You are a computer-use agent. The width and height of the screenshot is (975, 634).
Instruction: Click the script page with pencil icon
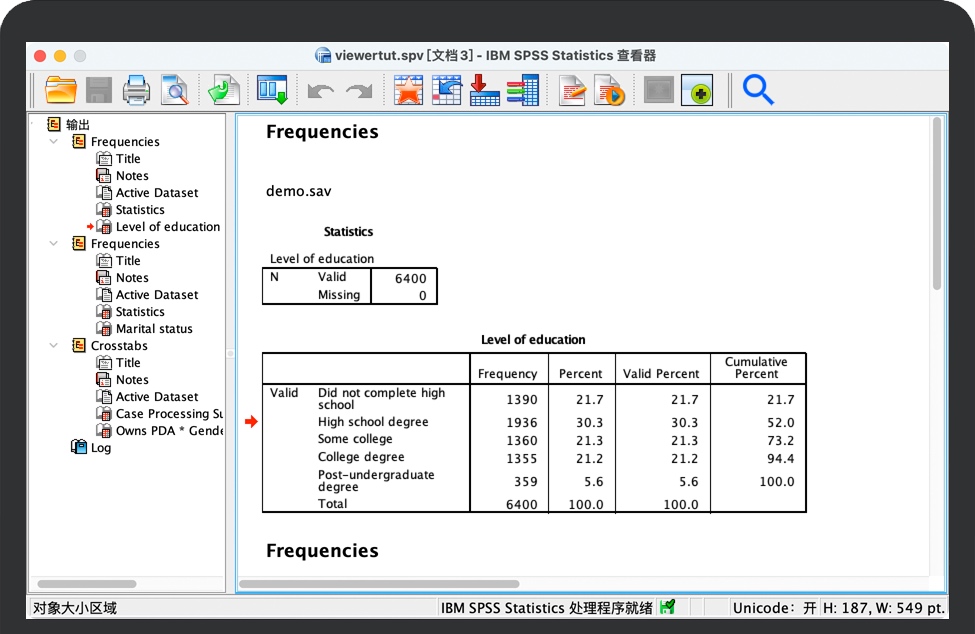[572, 90]
